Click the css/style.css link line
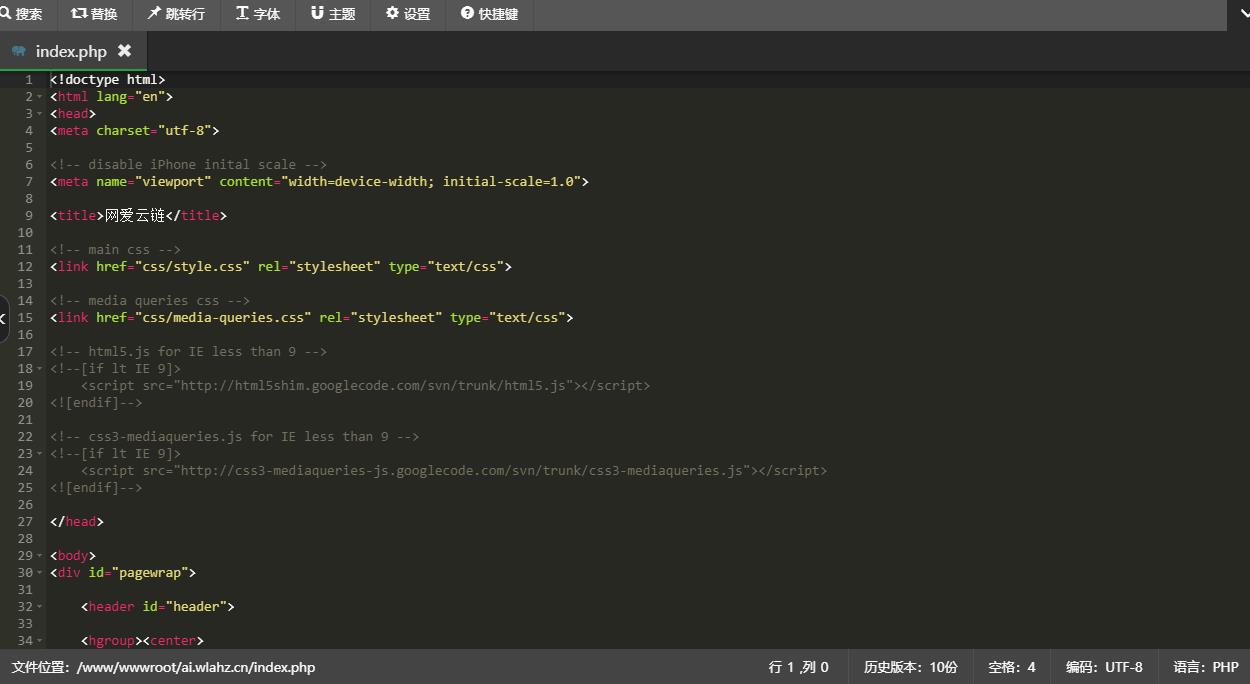1250x684 pixels. tap(281, 267)
